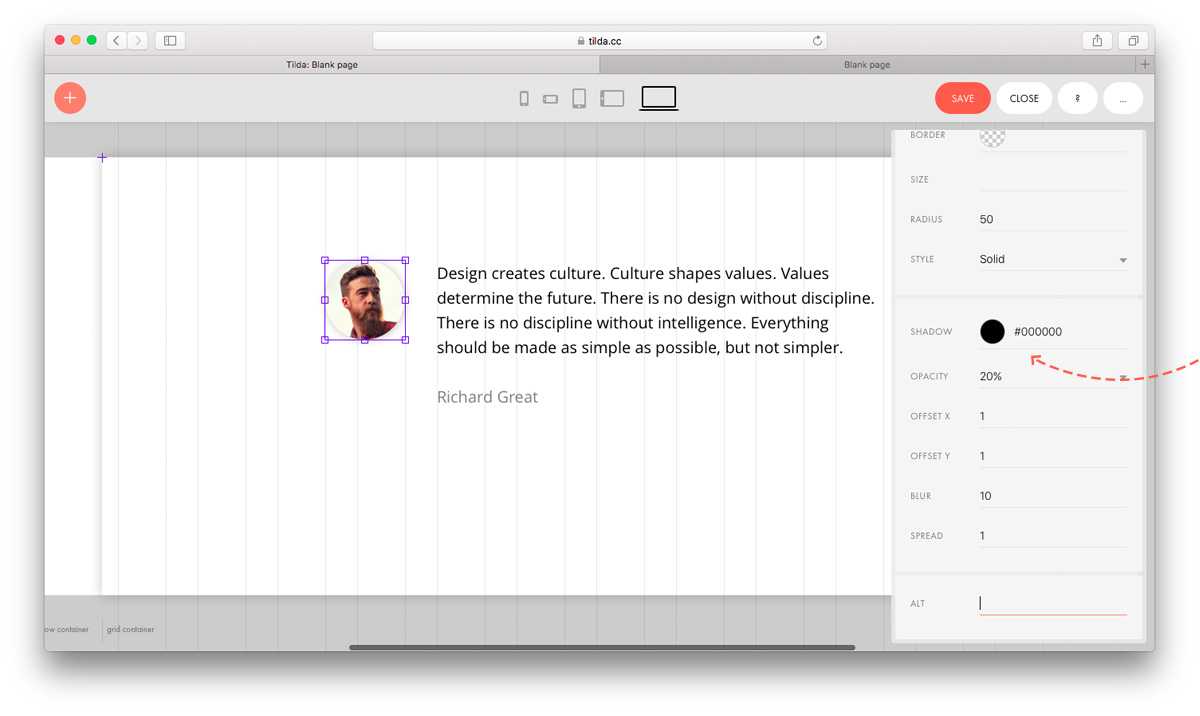Open the black shadow color swatch

pos(992,332)
